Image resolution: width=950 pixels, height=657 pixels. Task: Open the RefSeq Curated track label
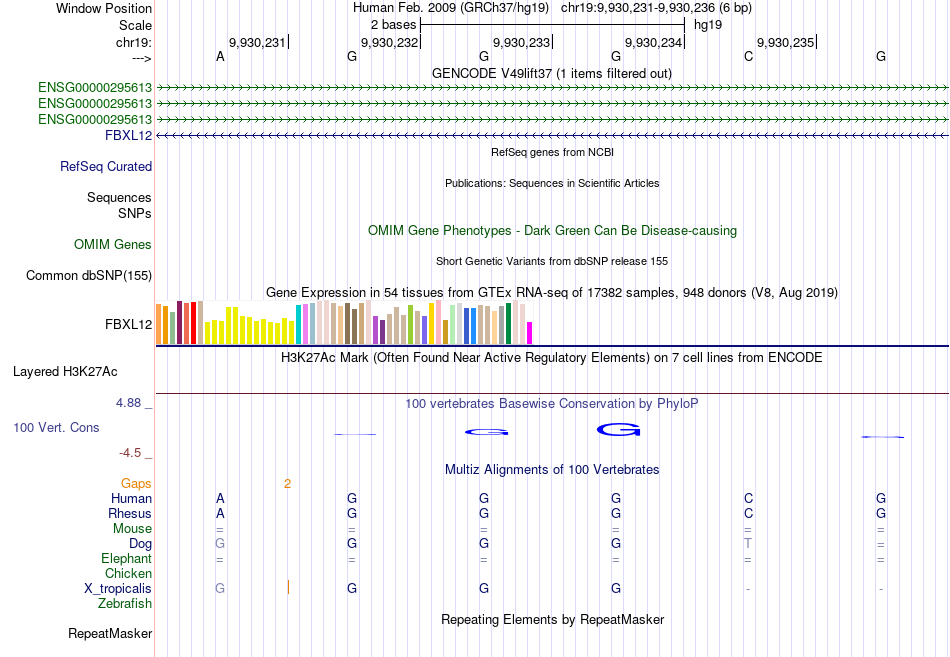pos(105,166)
